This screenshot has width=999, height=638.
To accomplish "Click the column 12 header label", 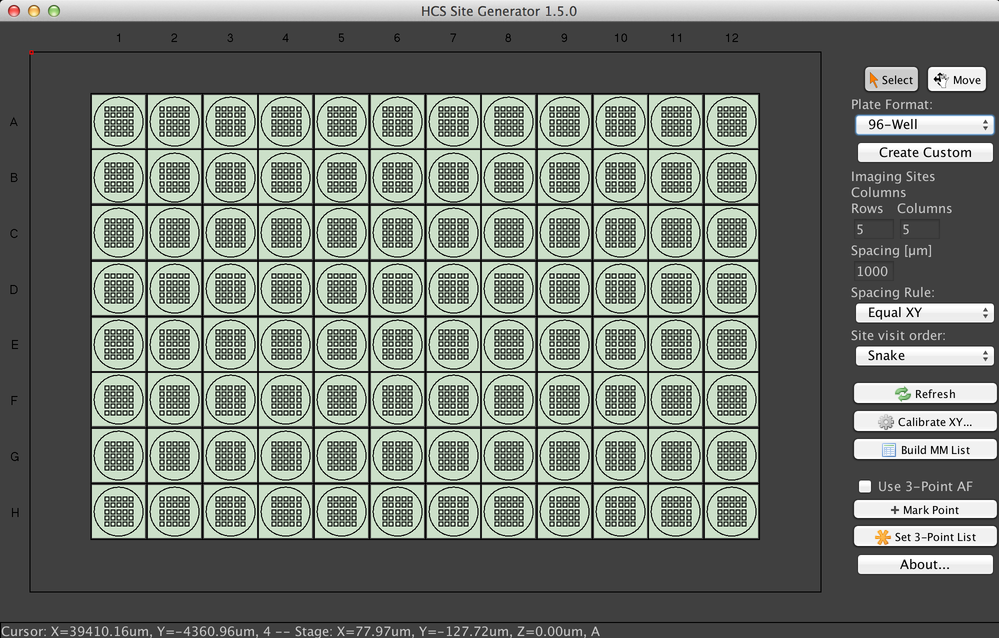I will [731, 38].
